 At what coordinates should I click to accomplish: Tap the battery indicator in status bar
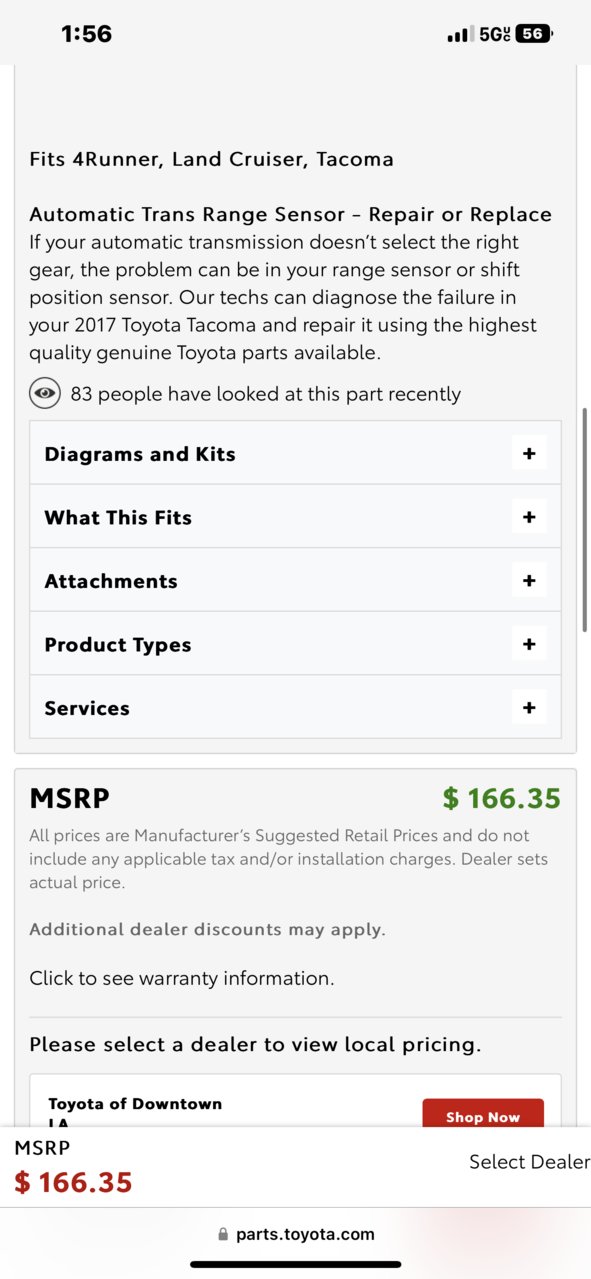click(533, 34)
